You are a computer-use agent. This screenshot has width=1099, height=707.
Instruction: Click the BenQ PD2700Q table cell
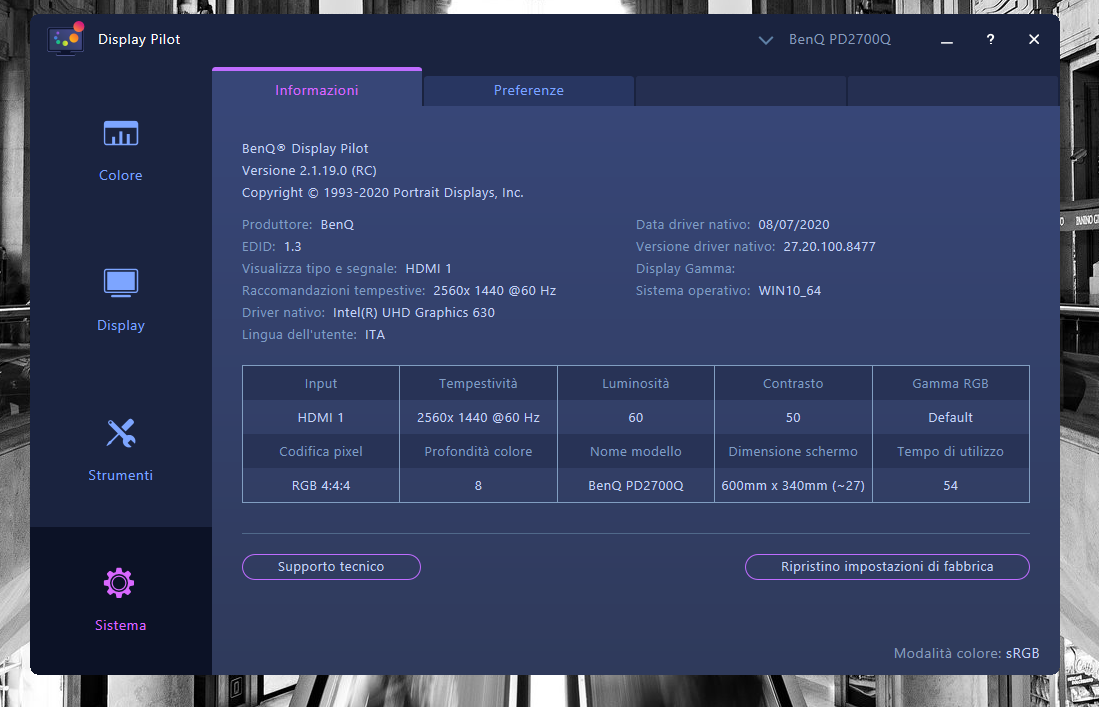(636, 486)
